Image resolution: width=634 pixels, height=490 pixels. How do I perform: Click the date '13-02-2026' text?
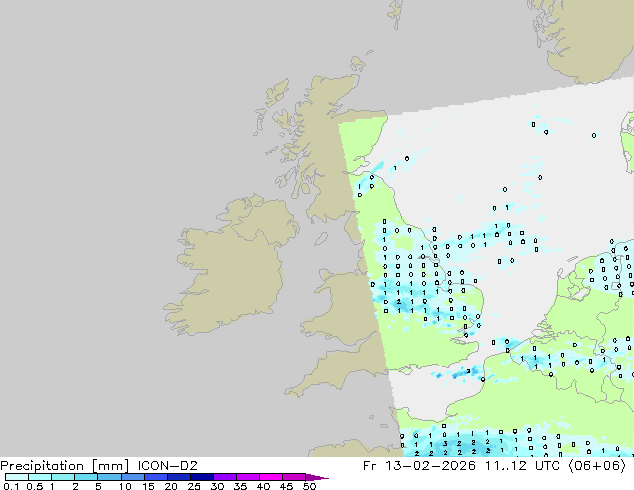pyautogui.click(x=430, y=466)
